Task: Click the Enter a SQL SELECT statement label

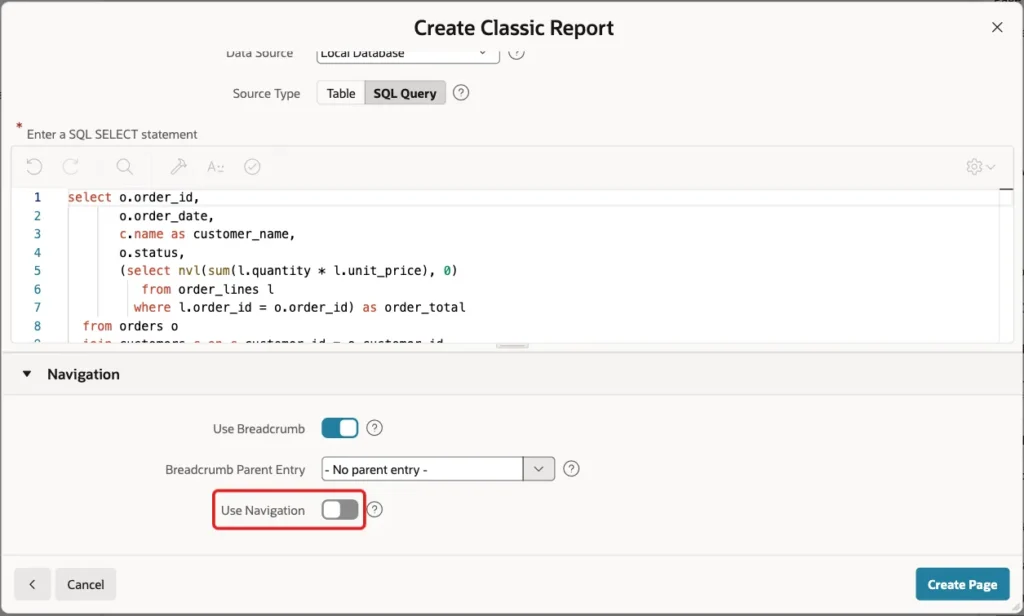Action: 112,134
